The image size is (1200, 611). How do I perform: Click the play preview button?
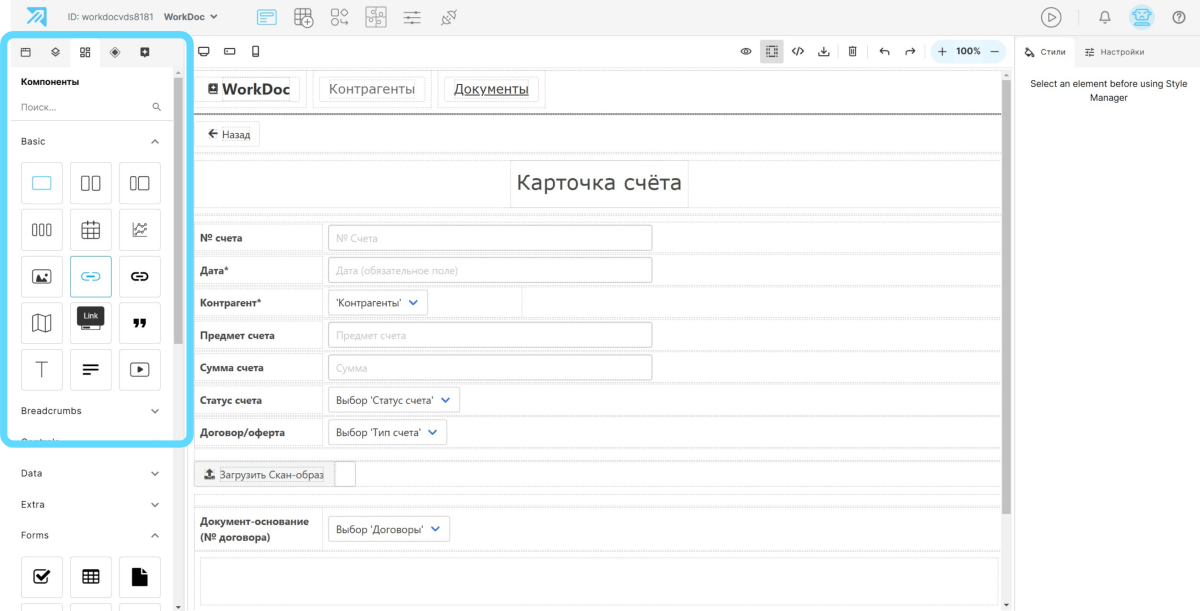pos(1051,17)
